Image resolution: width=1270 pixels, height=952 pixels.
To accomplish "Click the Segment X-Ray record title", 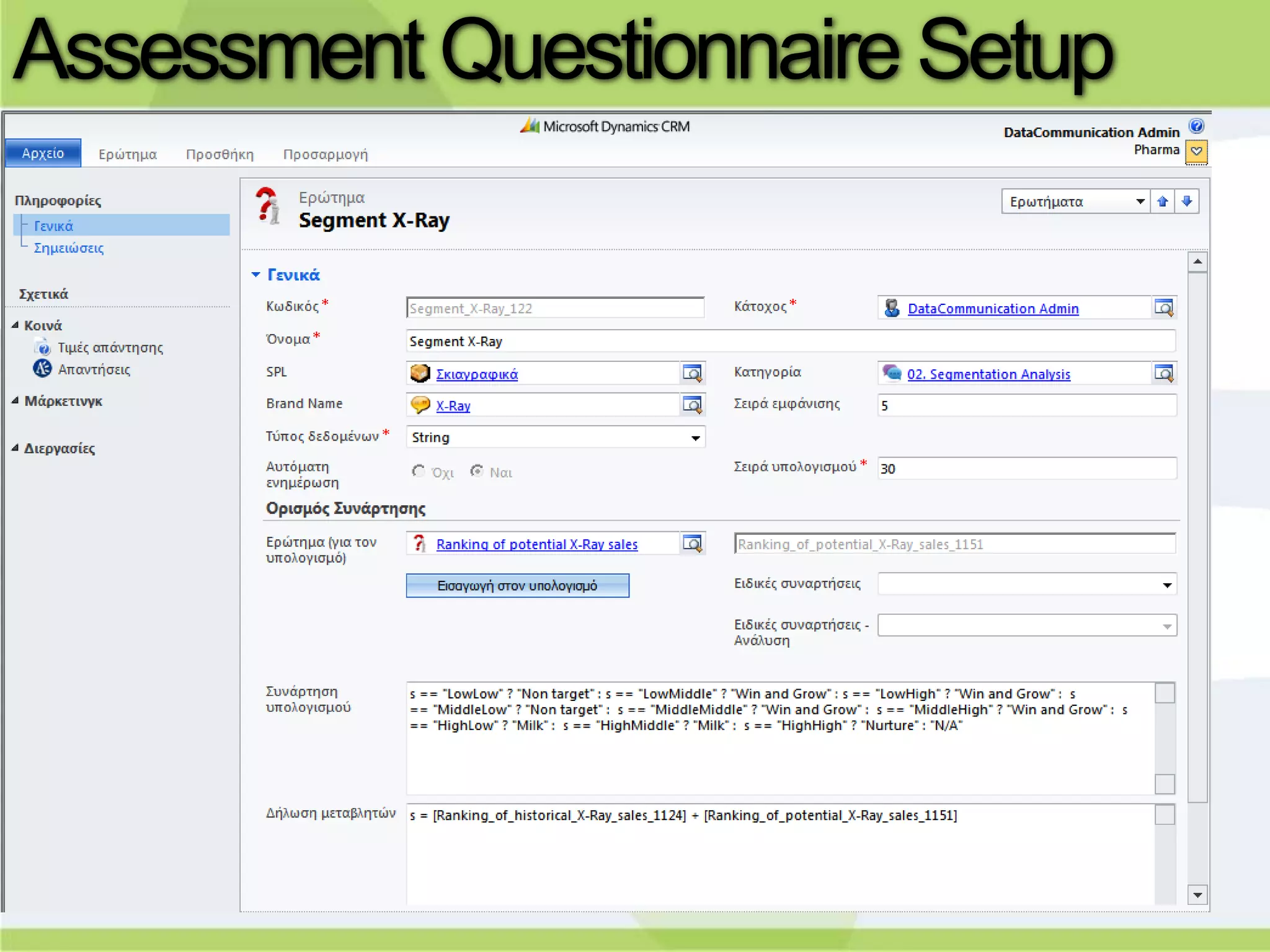I will point(374,221).
